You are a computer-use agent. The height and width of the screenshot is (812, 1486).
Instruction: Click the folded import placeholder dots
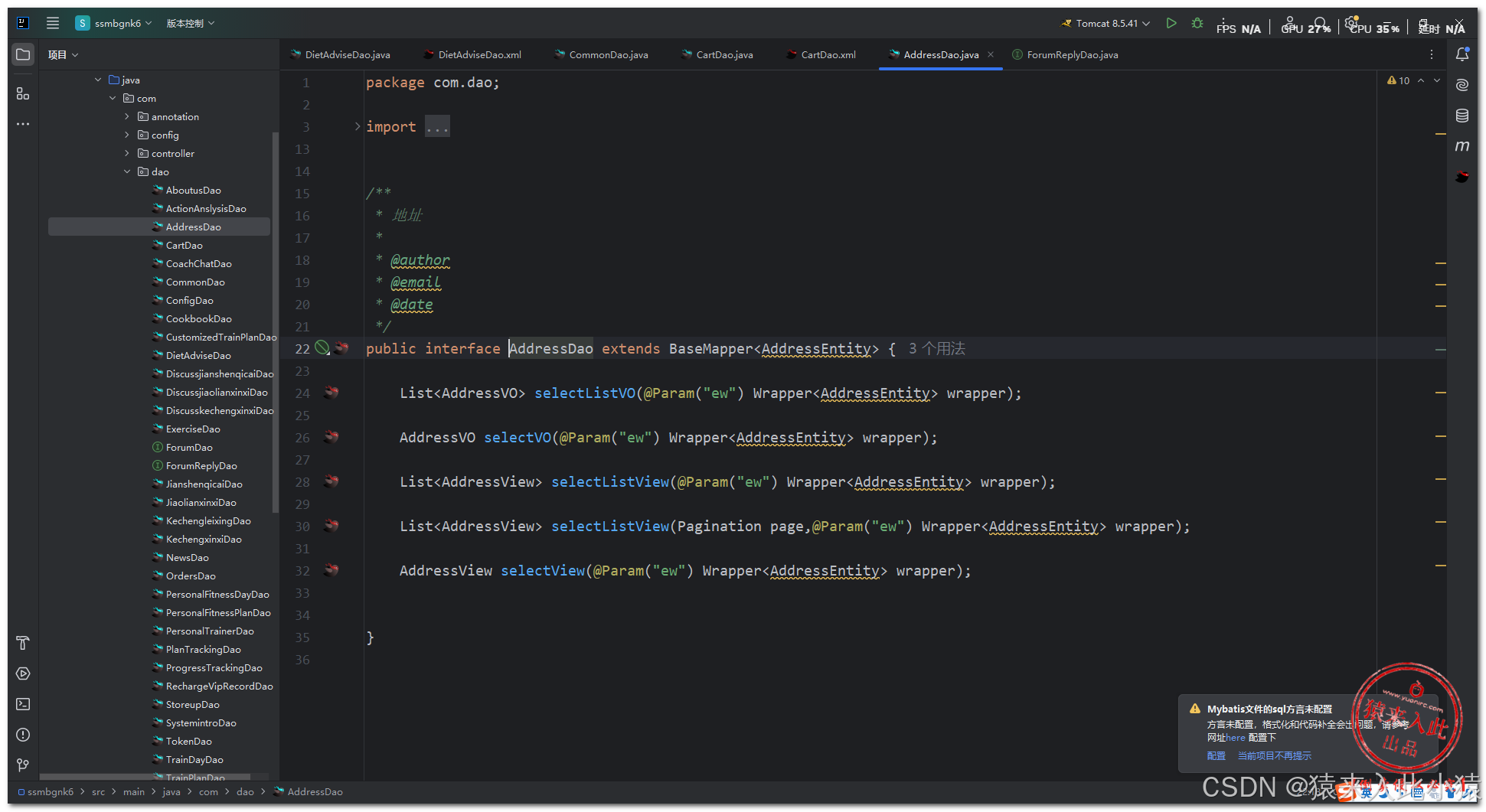(x=437, y=127)
